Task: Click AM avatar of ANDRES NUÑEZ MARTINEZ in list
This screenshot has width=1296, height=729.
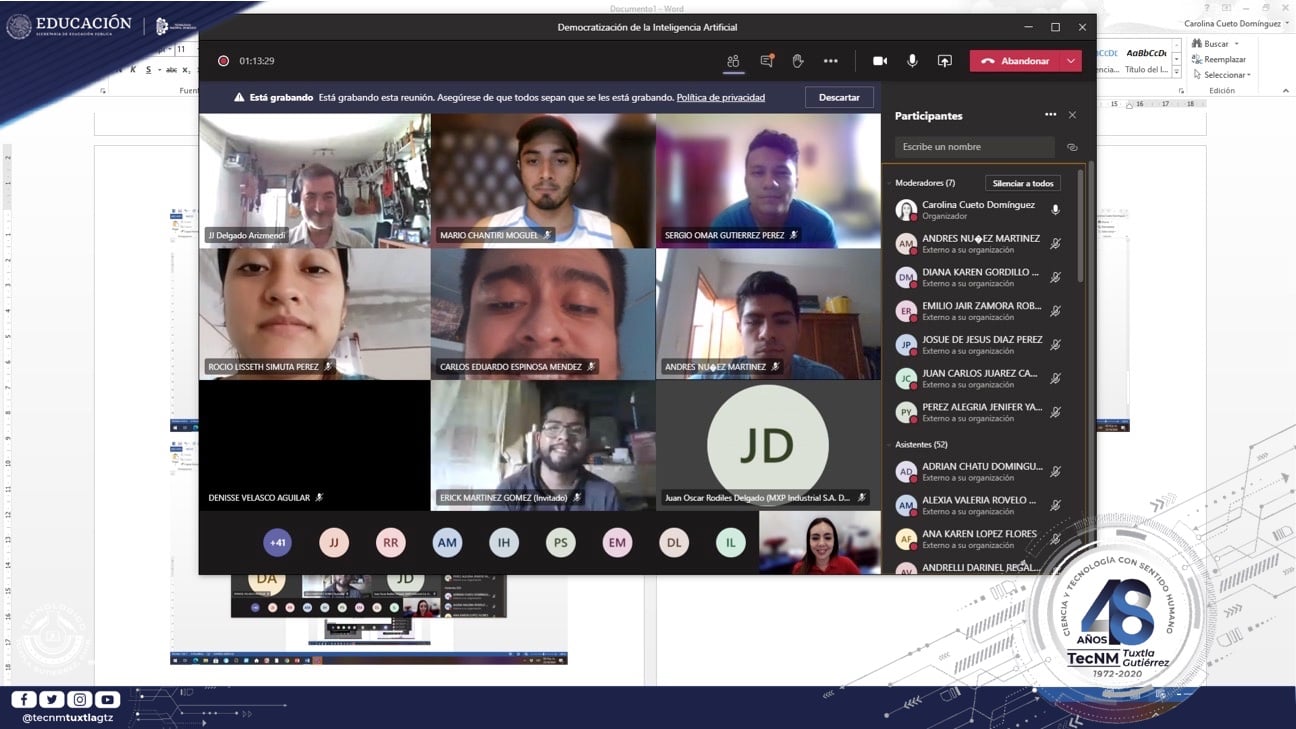Action: click(906, 244)
